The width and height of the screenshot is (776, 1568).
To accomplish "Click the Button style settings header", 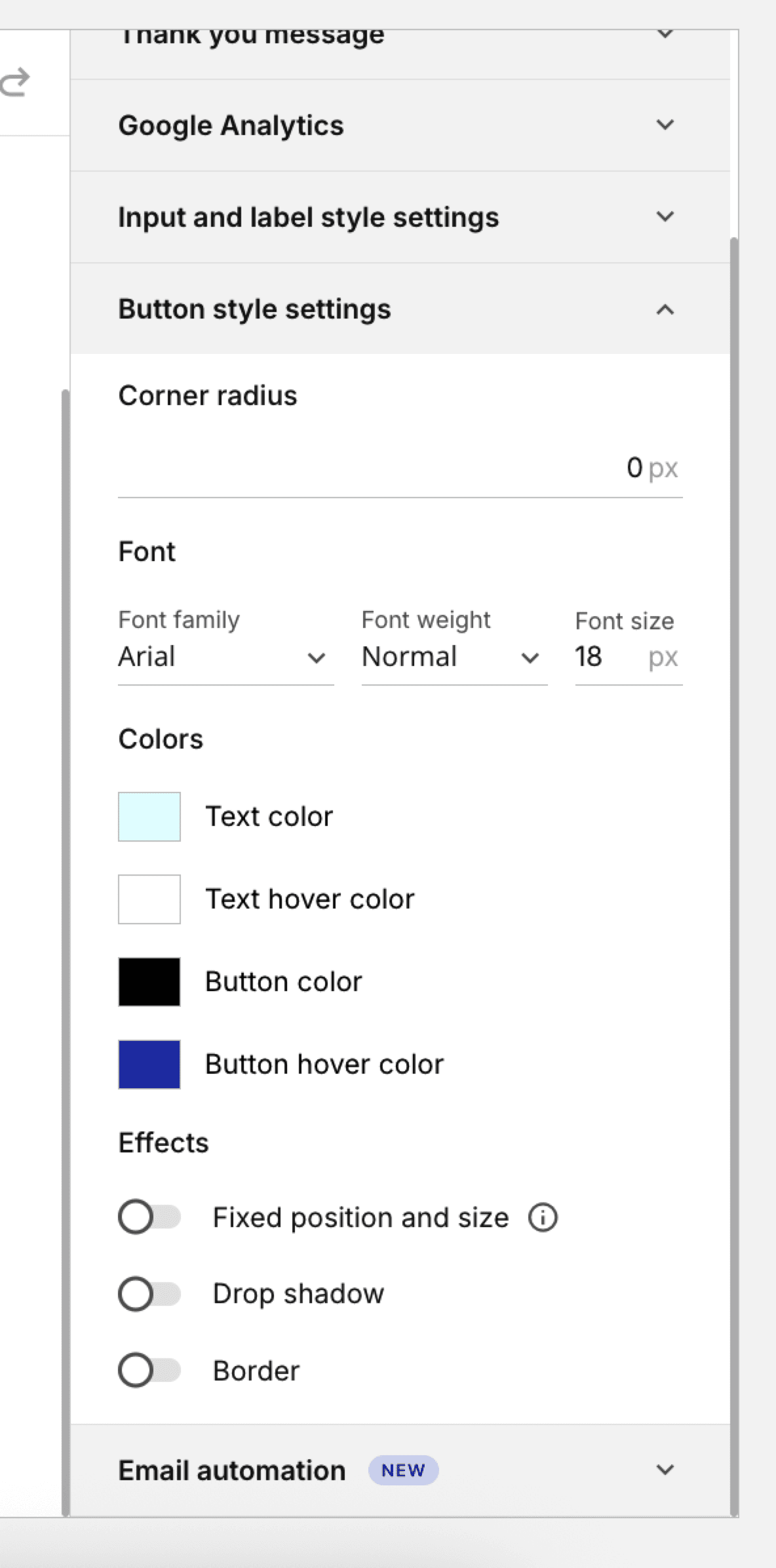I will tap(400, 309).
